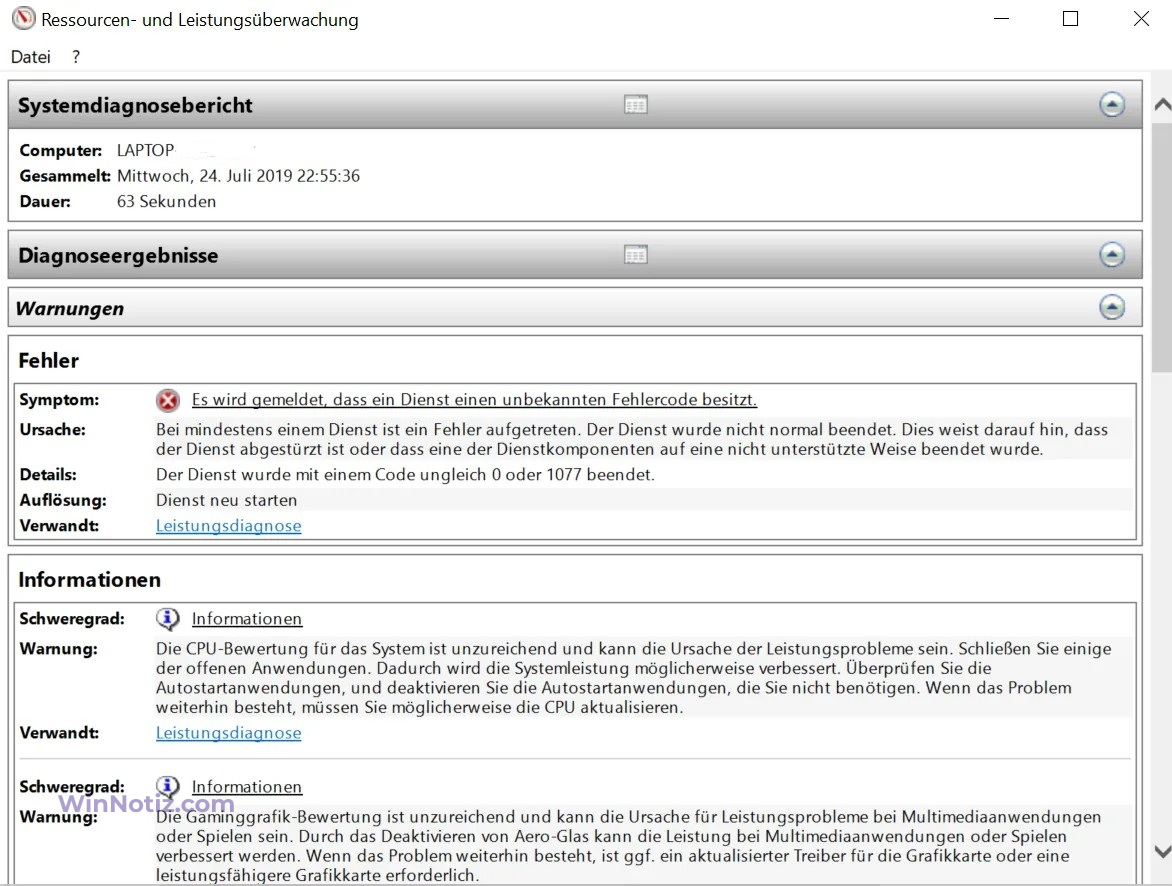Click the 'Gesammelt:' label
This screenshot has width=1172, height=886.
pyautogui.click(x=65, y=176)
